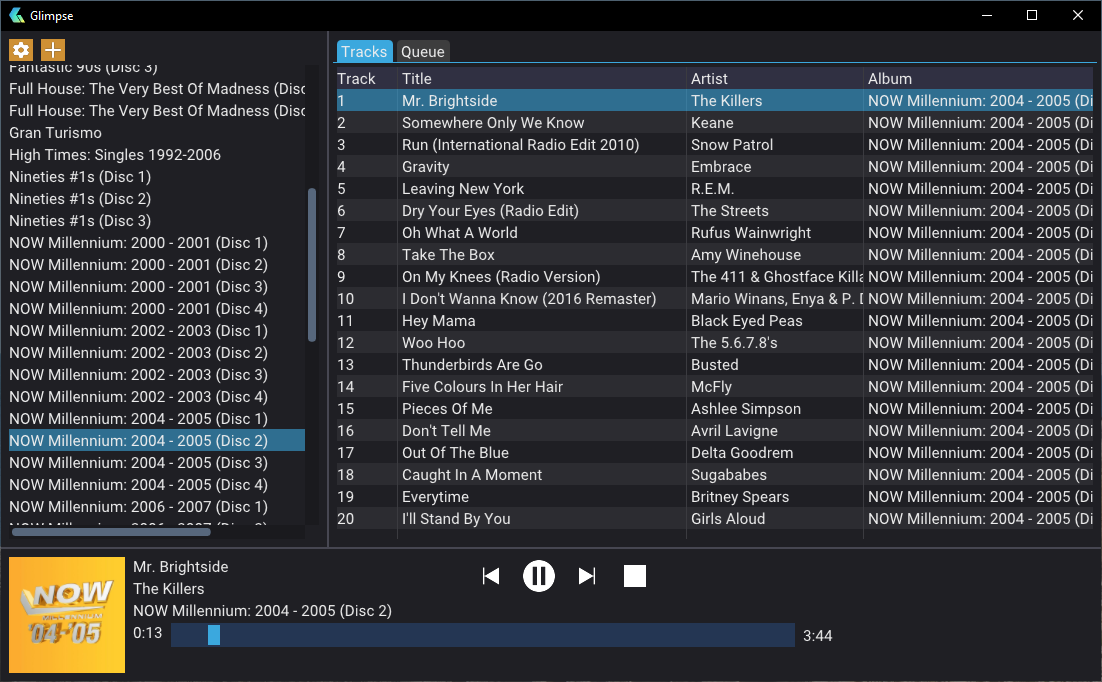Select track Hey Mama

(715, 321)
